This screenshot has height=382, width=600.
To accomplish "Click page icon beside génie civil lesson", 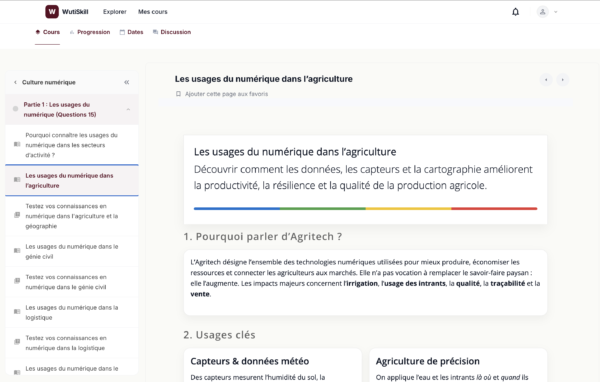I will [x=17, y=251].
